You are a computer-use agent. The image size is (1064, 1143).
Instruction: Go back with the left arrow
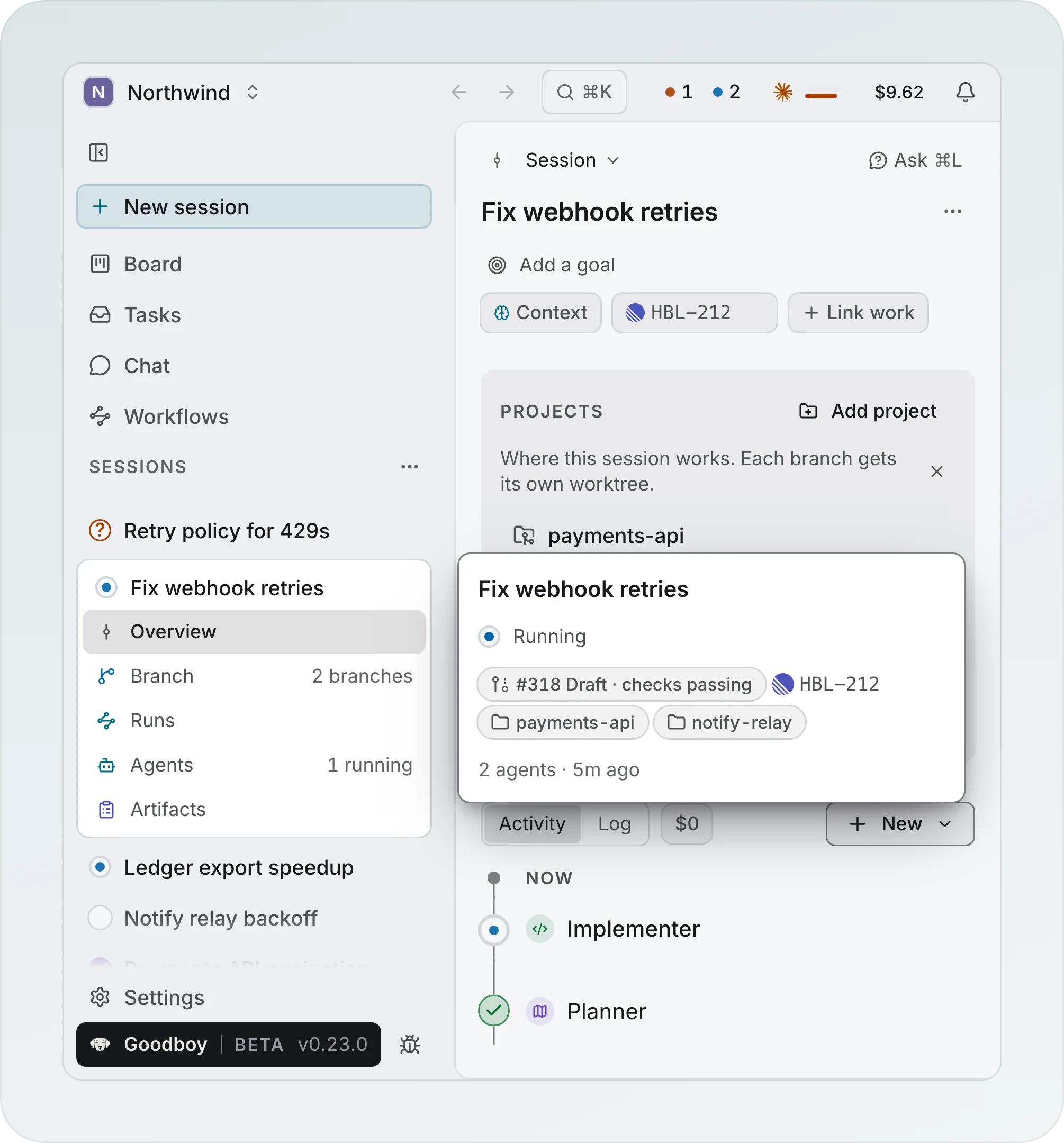(x=458, y=92)
